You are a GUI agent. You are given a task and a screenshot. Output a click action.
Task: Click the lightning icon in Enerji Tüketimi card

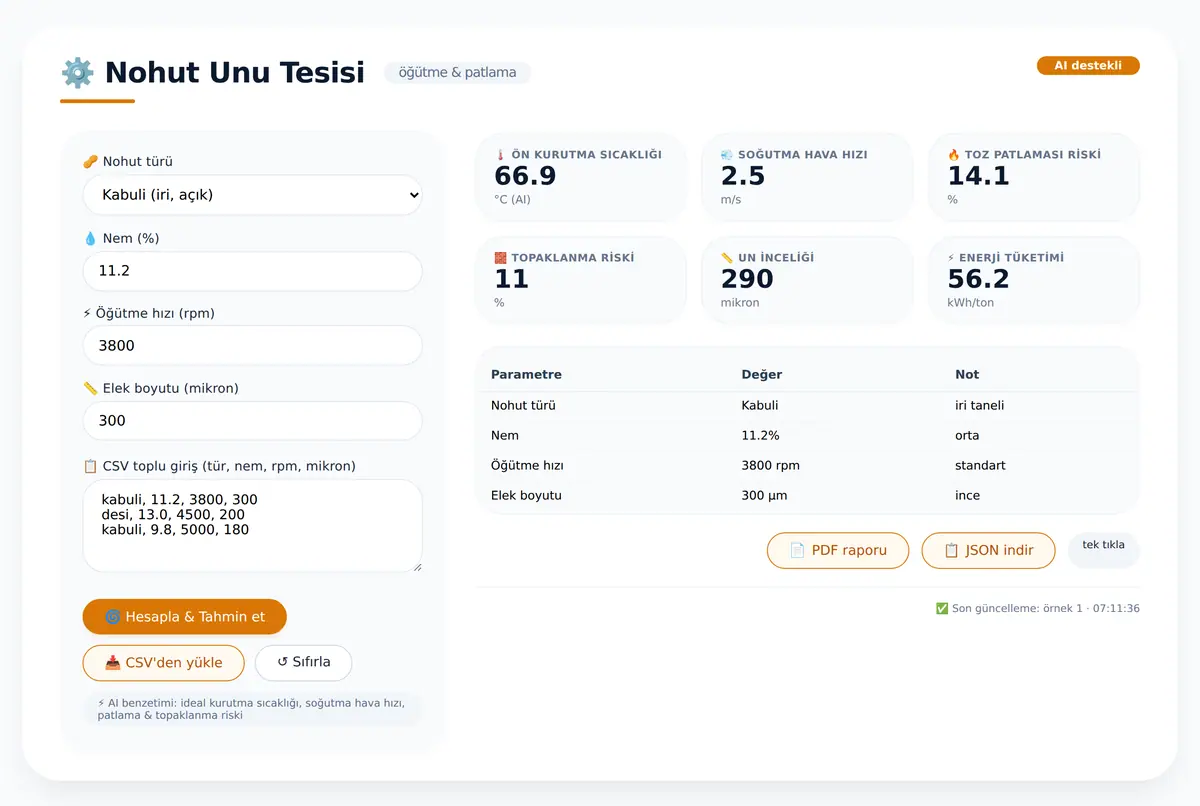(x=951, y=258)
